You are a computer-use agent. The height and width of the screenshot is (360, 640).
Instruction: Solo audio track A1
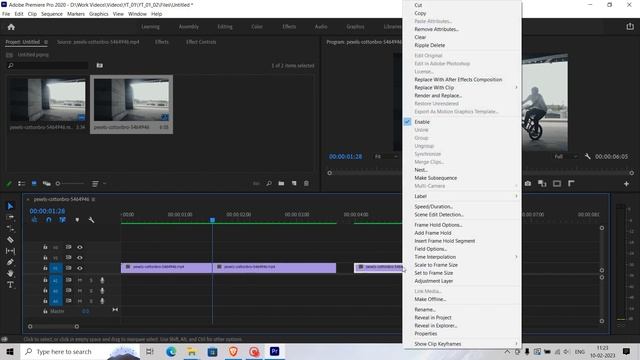coord(91,280)
